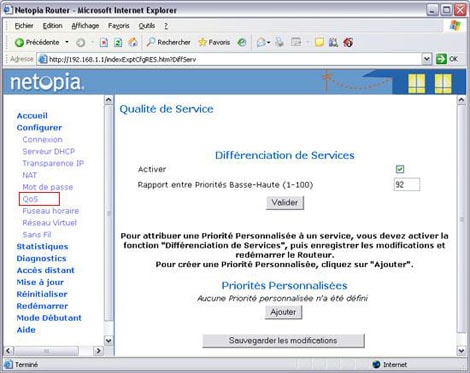The height and width of the screenshot is (373, 470).
Task: Open the Statistiques link
Action: (42, 247)
